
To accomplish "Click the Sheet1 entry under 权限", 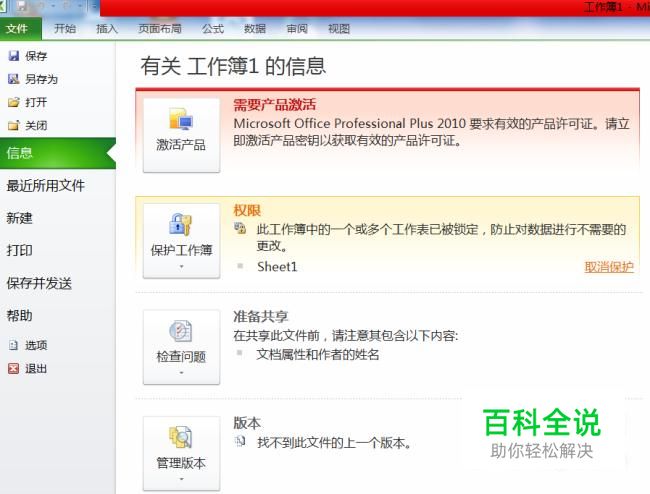I will (277, 266).
